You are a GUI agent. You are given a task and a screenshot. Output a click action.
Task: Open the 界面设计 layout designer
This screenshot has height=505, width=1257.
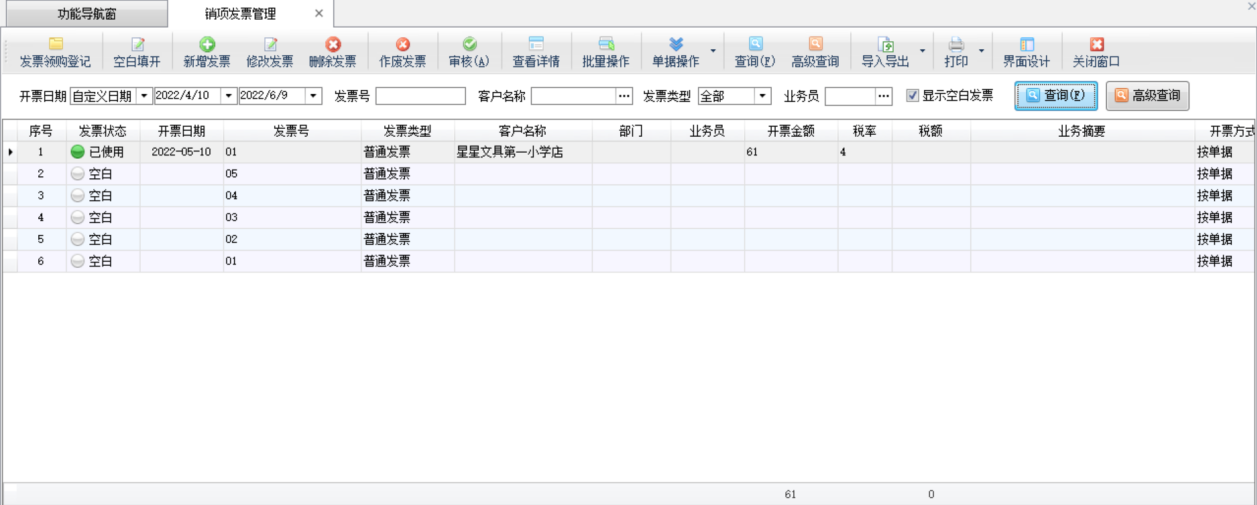(x=1026, y=52)
